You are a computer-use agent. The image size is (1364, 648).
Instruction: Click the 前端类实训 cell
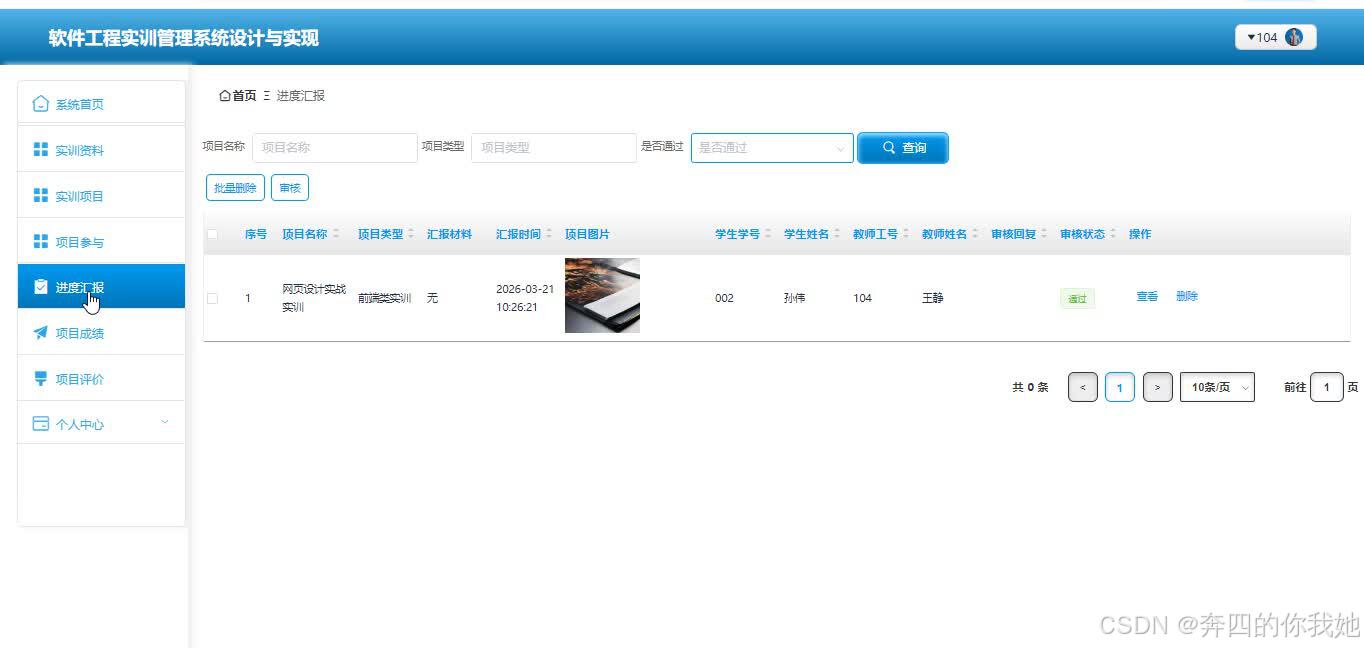coord(385,298)
